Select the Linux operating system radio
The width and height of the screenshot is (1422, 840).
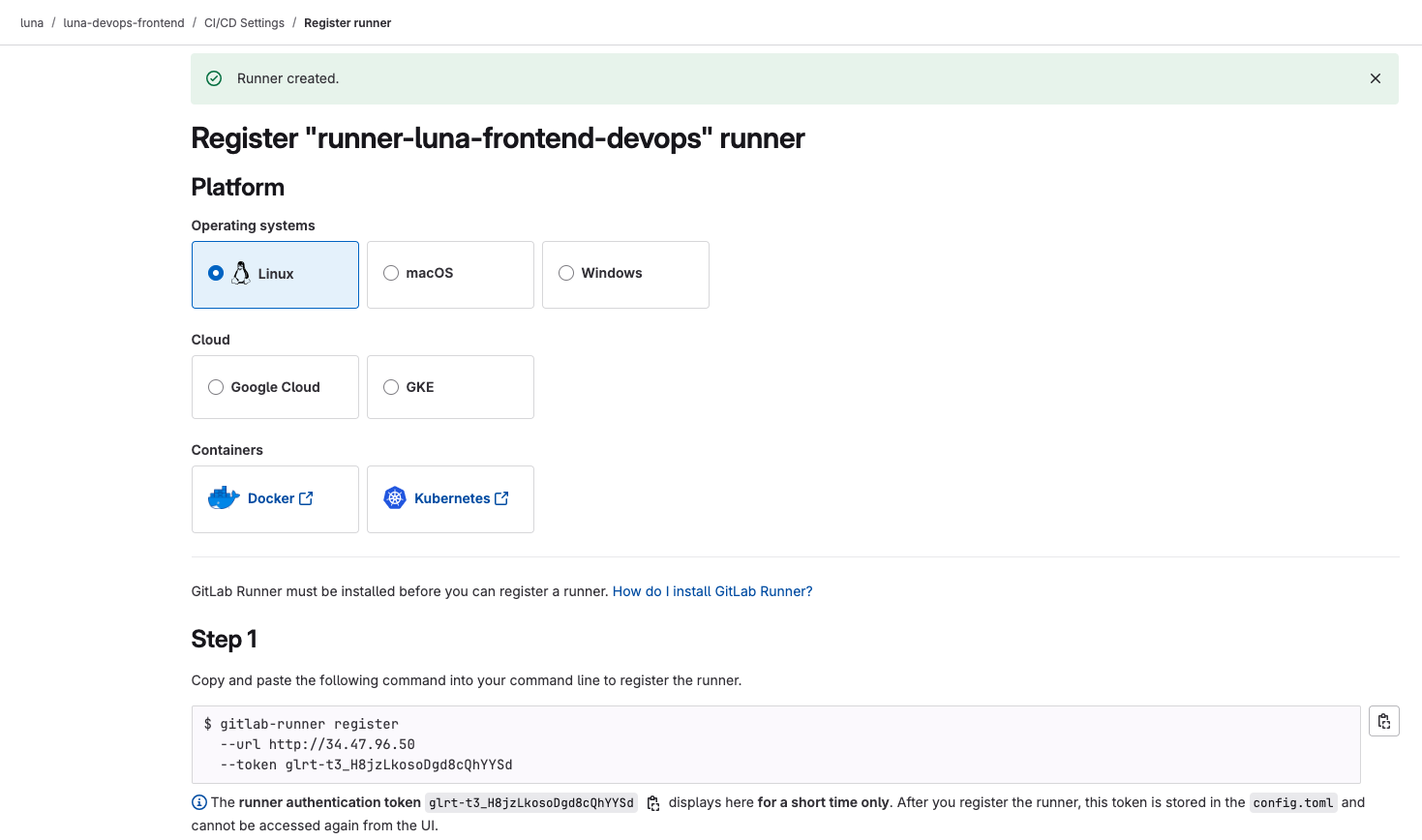216,273
